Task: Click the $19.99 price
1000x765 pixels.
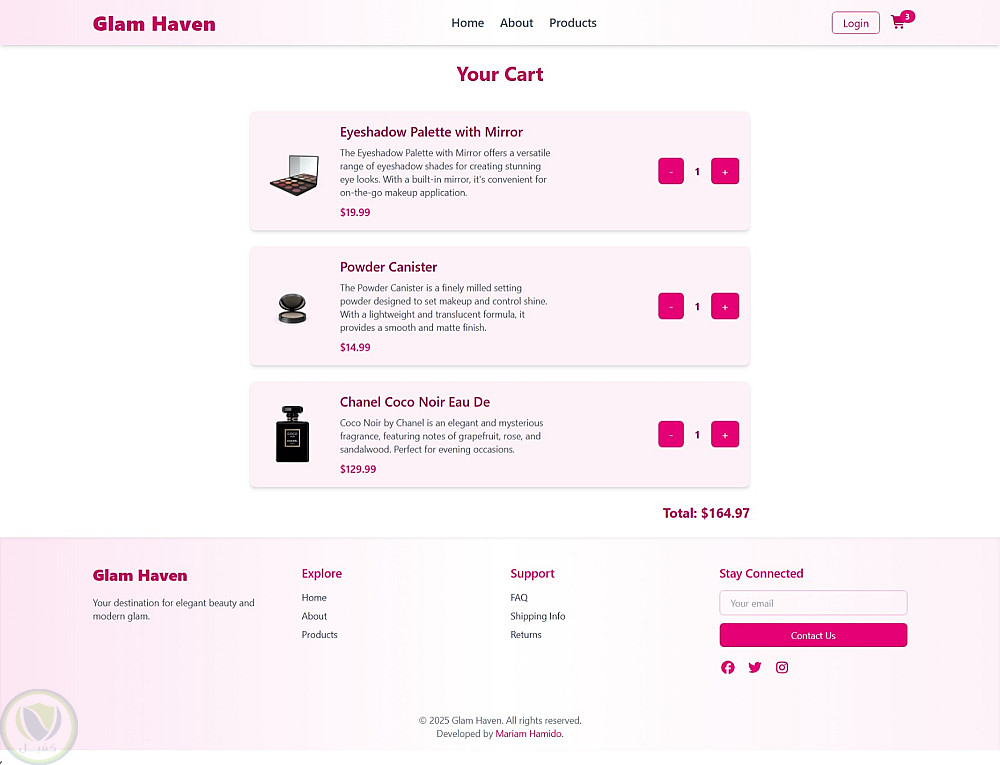Action: click(x=355, y=212)
